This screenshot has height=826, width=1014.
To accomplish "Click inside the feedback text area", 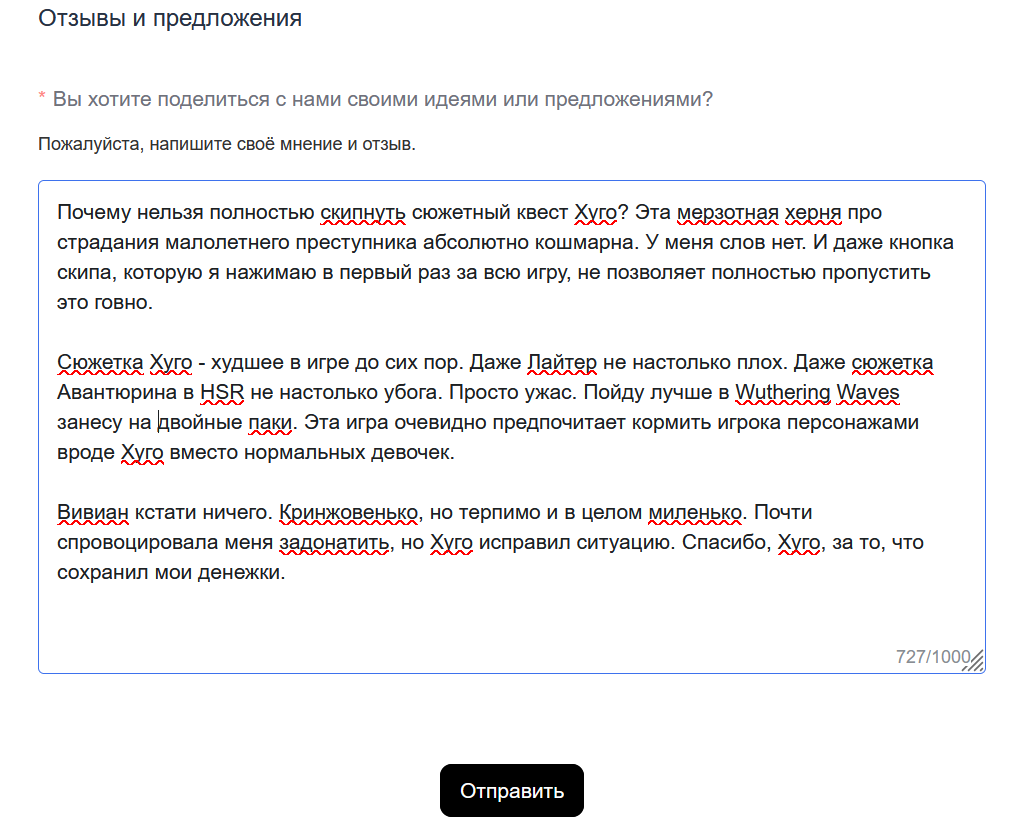I will pos(512,427).
